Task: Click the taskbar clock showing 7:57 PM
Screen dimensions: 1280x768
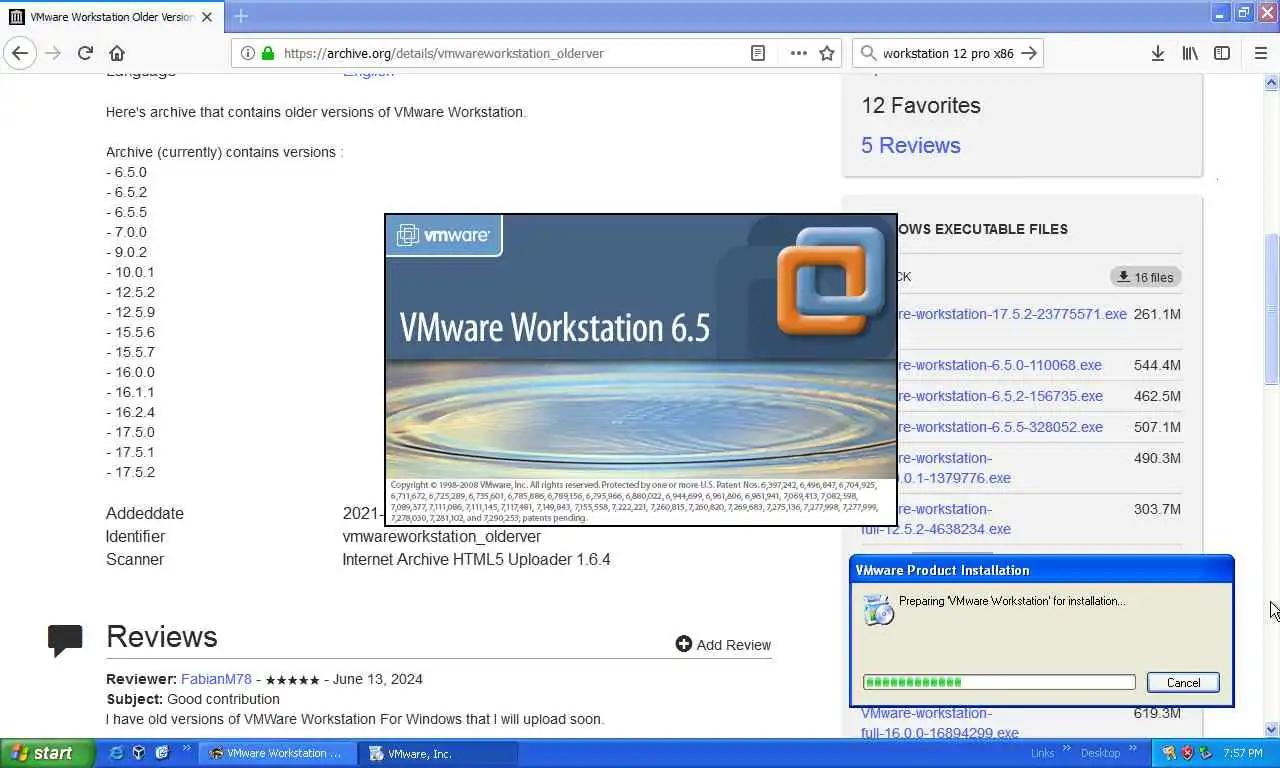Action: click(1245, 753)
